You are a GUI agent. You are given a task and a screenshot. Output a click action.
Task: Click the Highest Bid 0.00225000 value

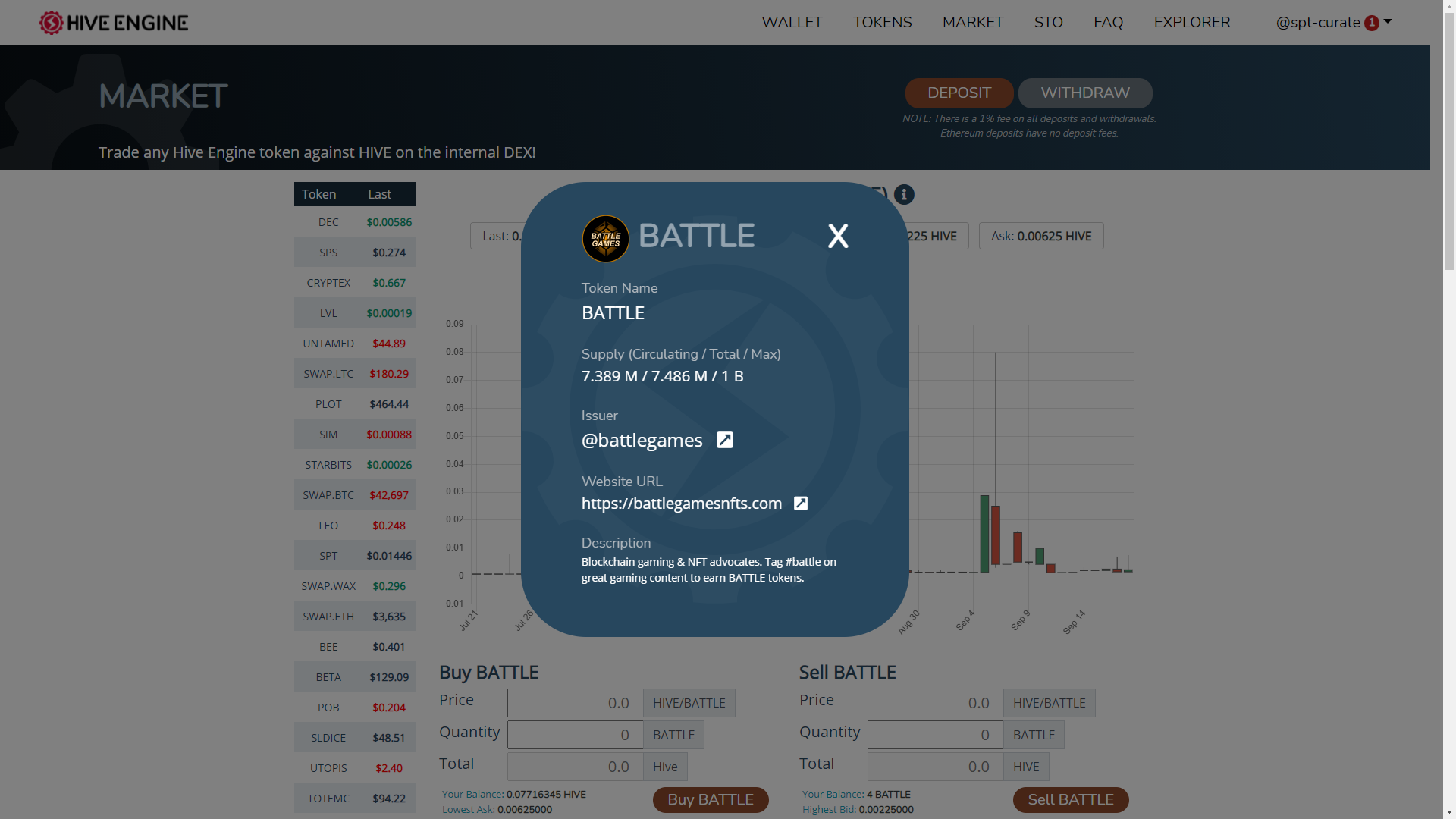point(886,809)
